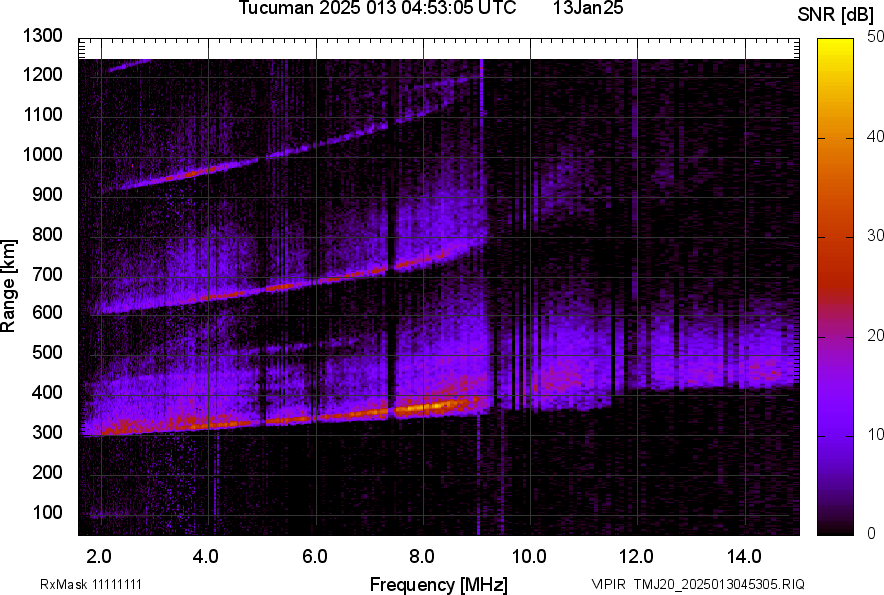Click the 2.0 MHz frequency tick label
Viewport: 884px width, 595px height.
(99, 556)
